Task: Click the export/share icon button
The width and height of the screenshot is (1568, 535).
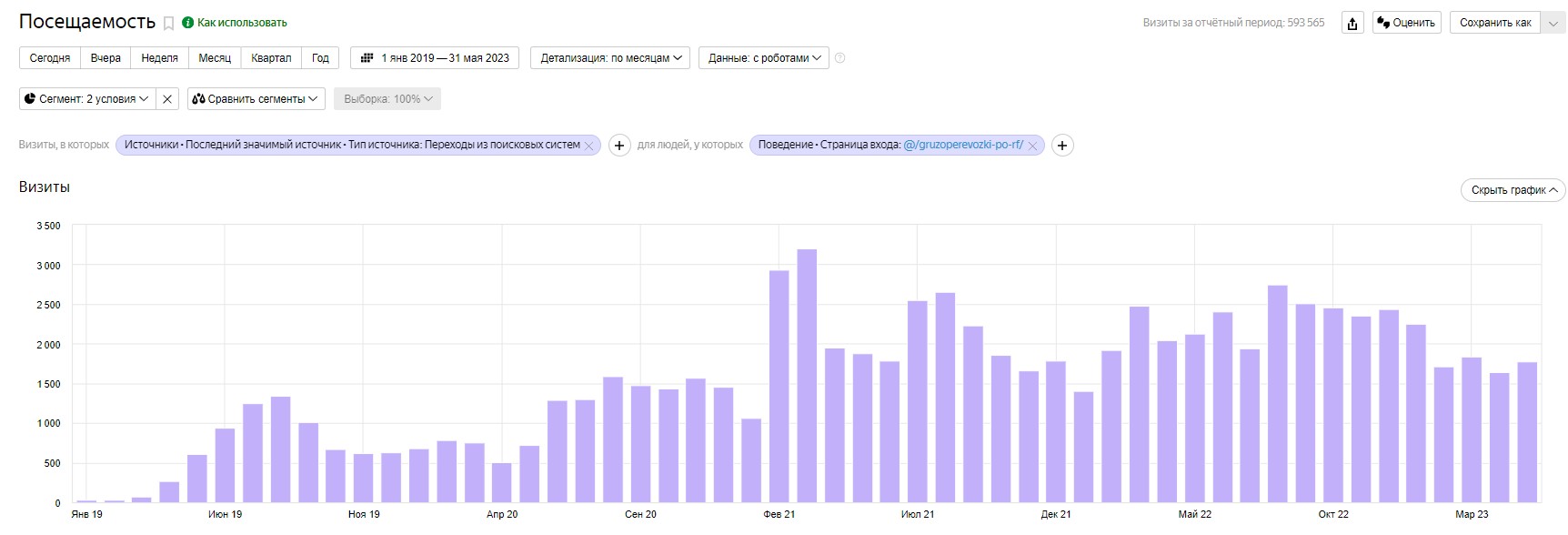Action: point(1352,24)
